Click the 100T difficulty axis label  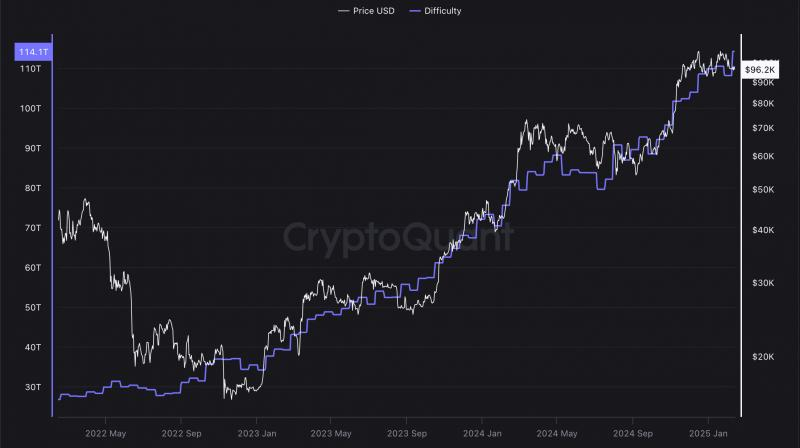31,109
